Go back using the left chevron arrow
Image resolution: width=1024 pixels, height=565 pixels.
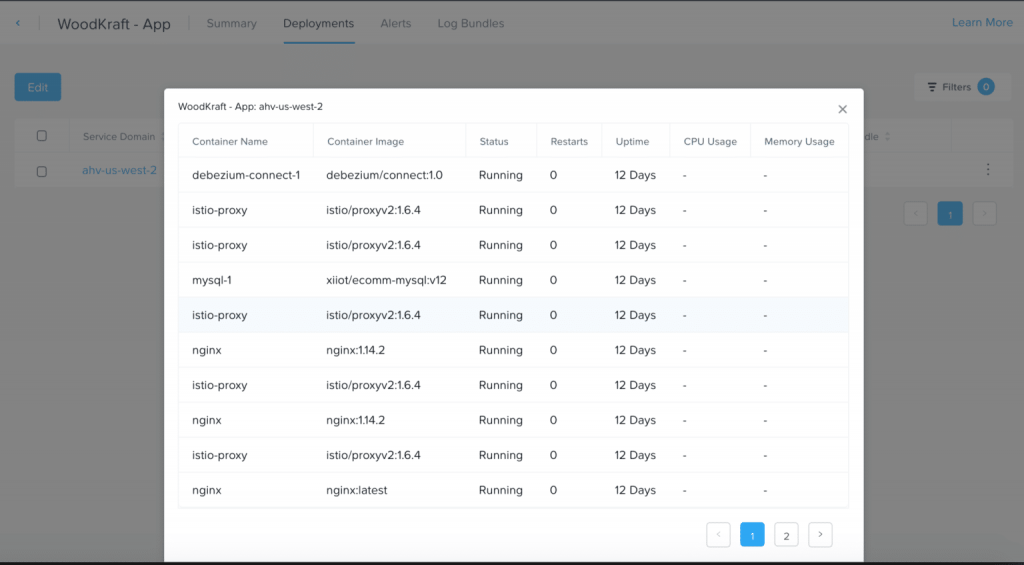click(x=18, y=23)
